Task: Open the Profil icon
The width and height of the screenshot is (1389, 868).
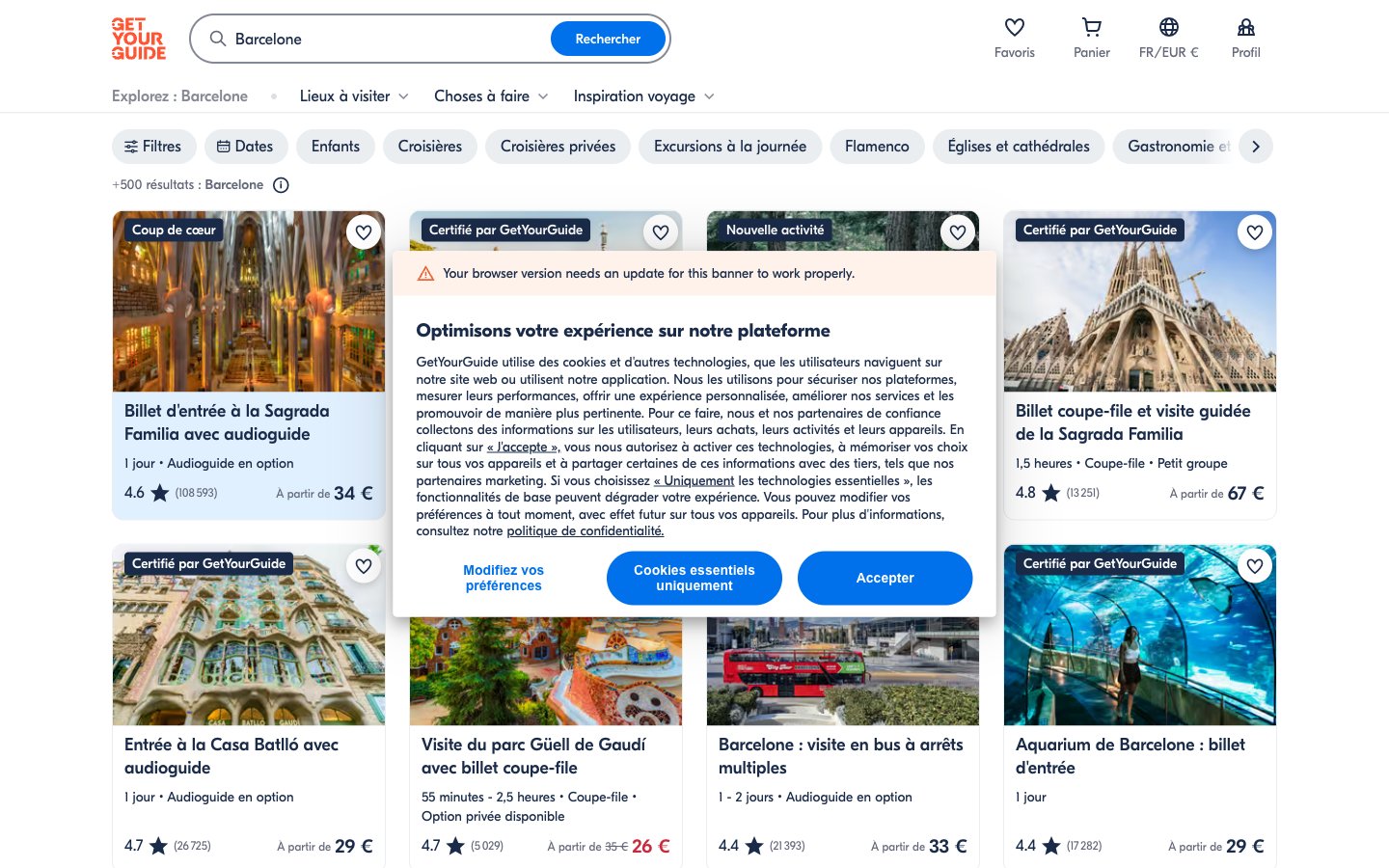Action: (x=1245, y=28)
